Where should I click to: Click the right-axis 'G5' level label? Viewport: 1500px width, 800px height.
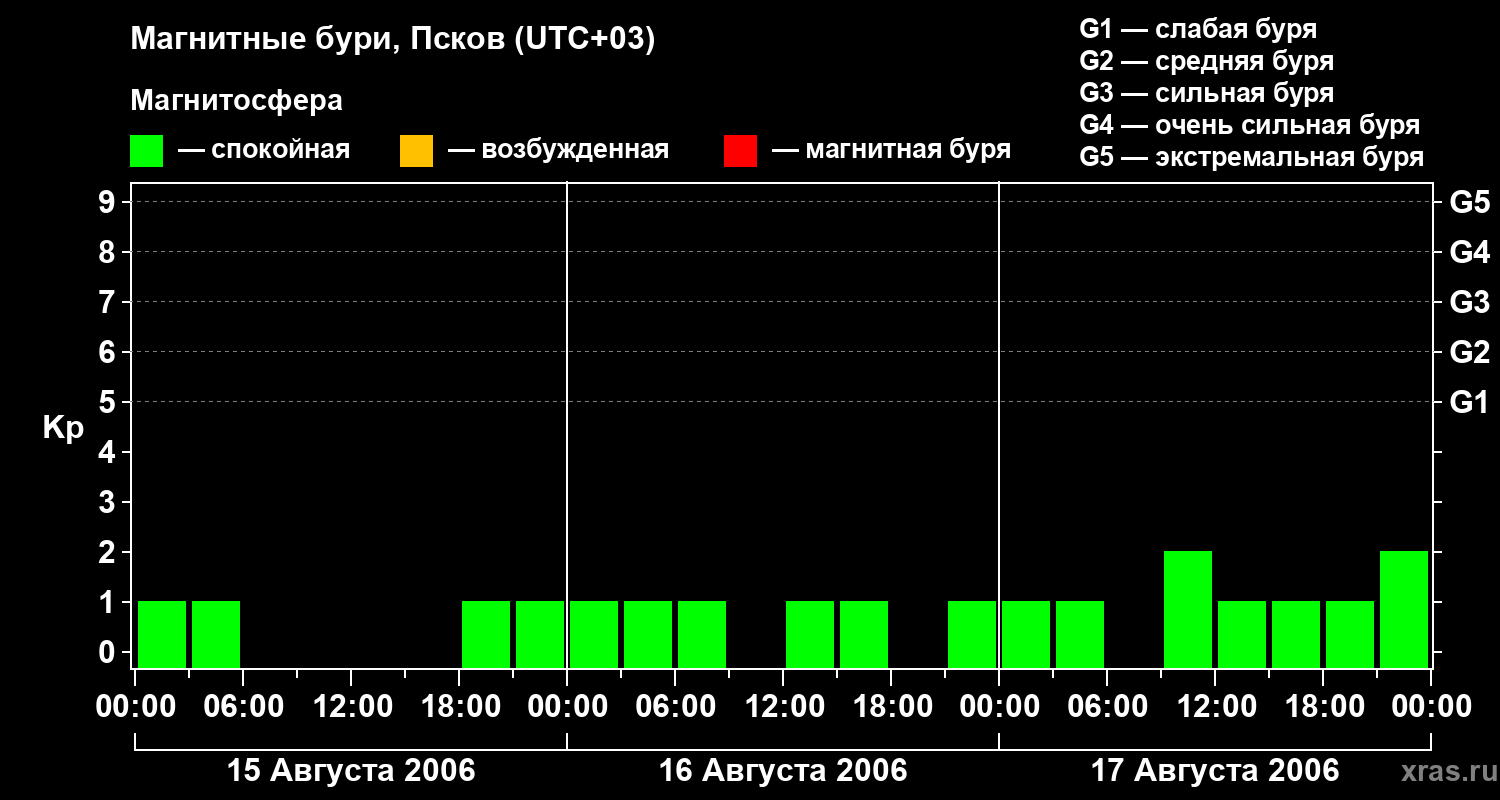coord(1470,202)
